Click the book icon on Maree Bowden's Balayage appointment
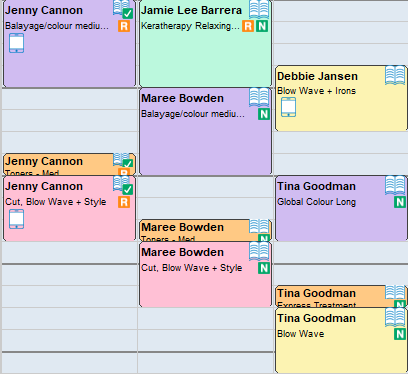408x374 pixels. pyautogui.click(x=259, y=97)
